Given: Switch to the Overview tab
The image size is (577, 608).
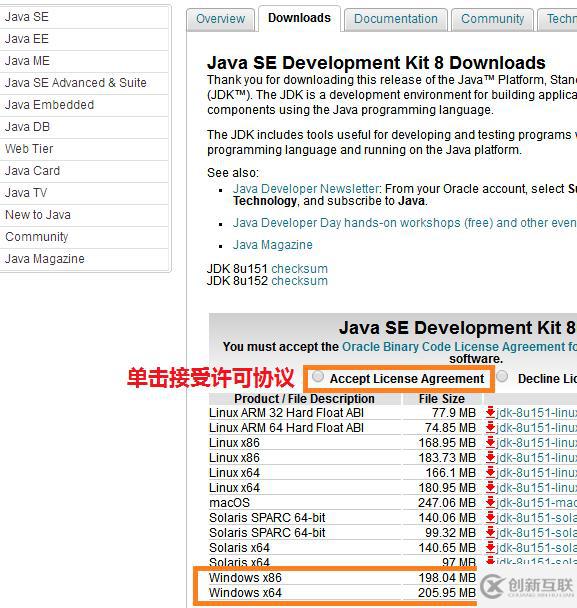Looking at the screenshot, I should tap(221, 19).
